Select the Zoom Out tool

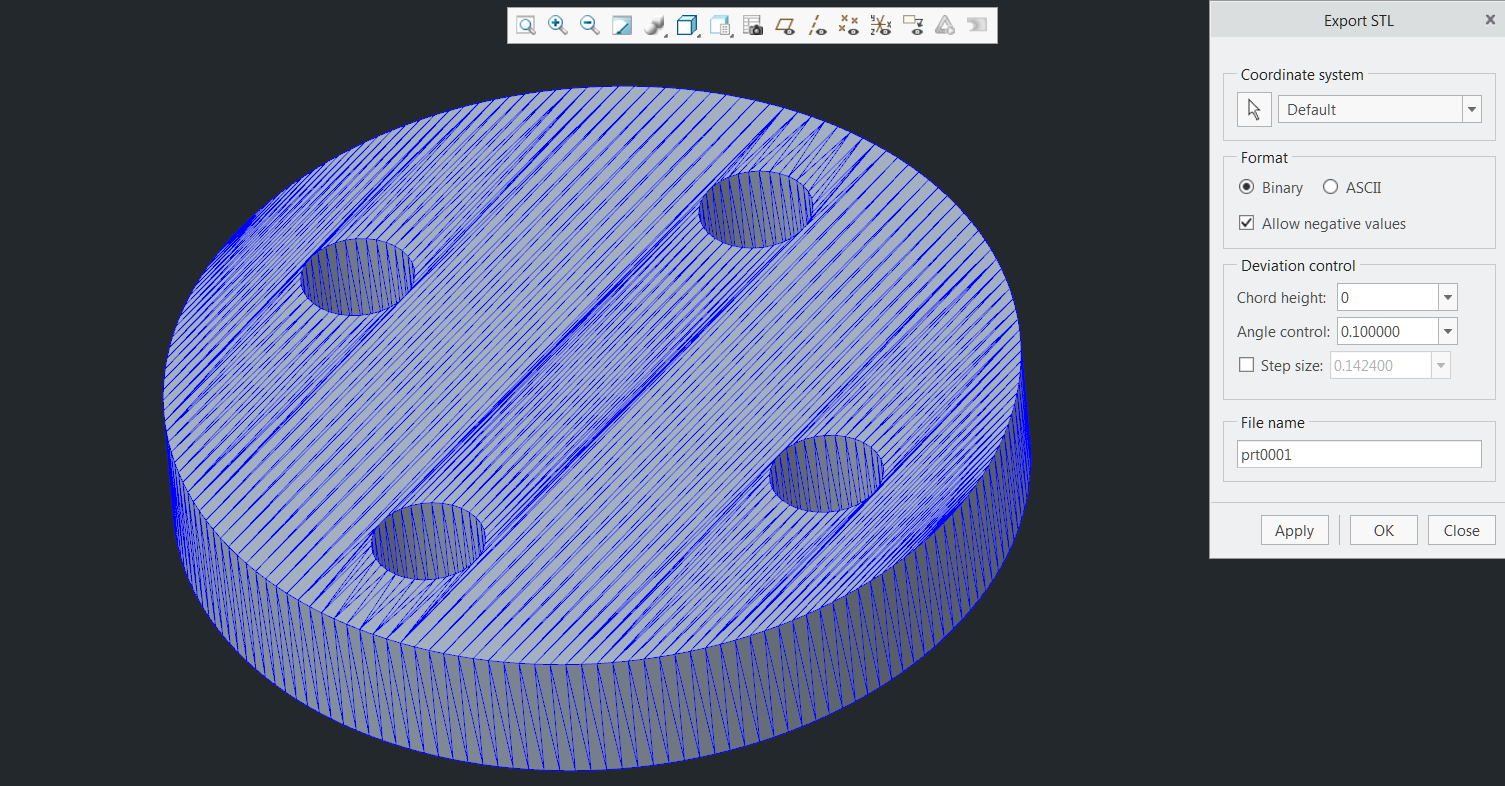[589, 25]
